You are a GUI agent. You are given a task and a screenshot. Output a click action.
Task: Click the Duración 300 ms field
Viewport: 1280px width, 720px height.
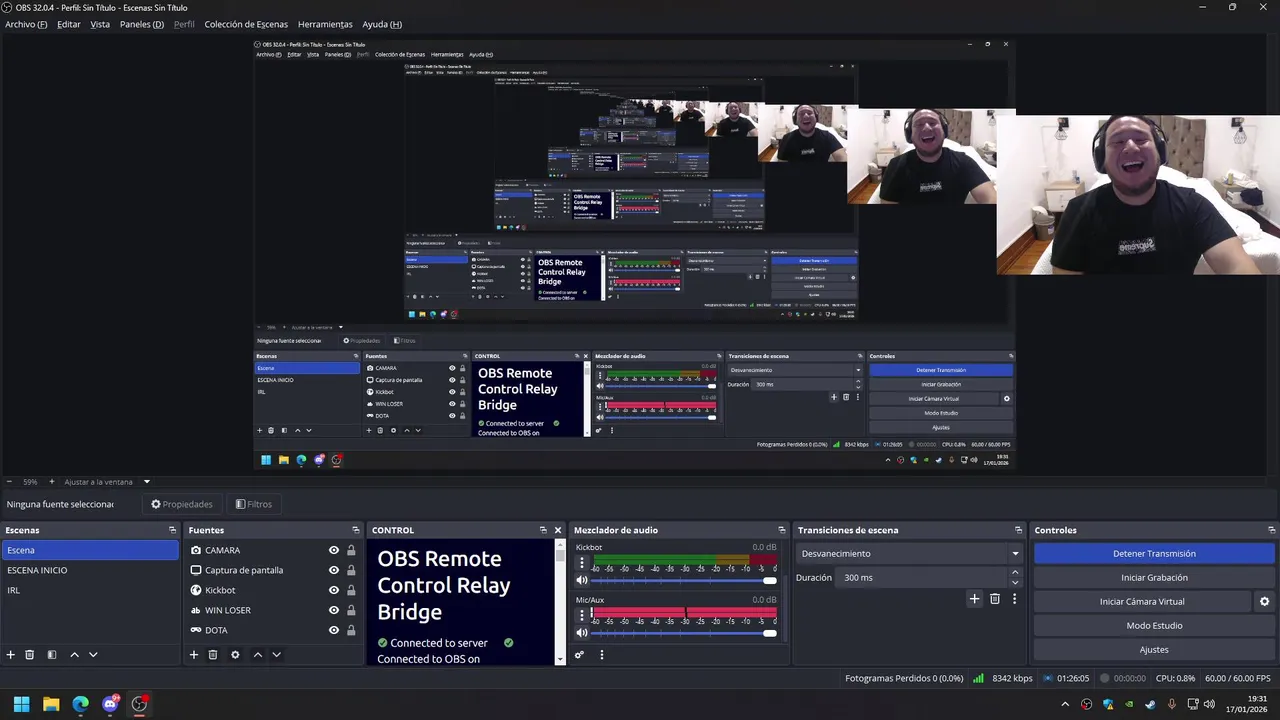(920, 577)
